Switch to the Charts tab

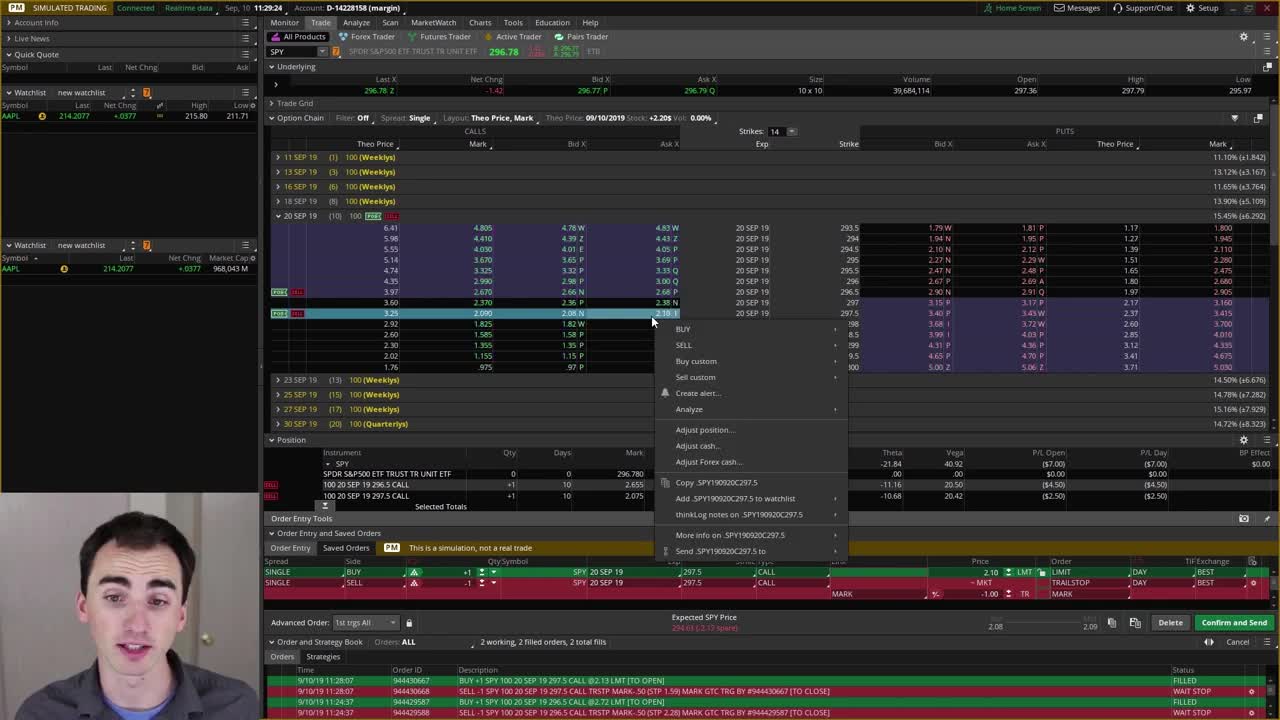pyautogui.click(x=480, y=22)
